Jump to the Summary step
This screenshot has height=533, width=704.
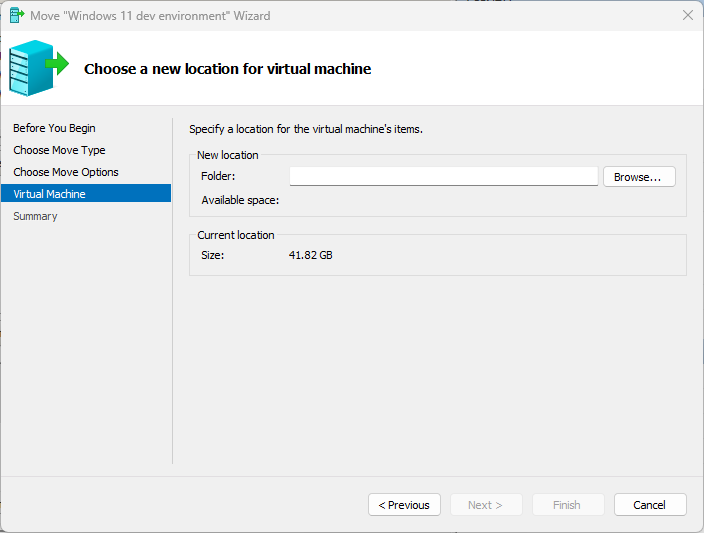click(35, 216)
